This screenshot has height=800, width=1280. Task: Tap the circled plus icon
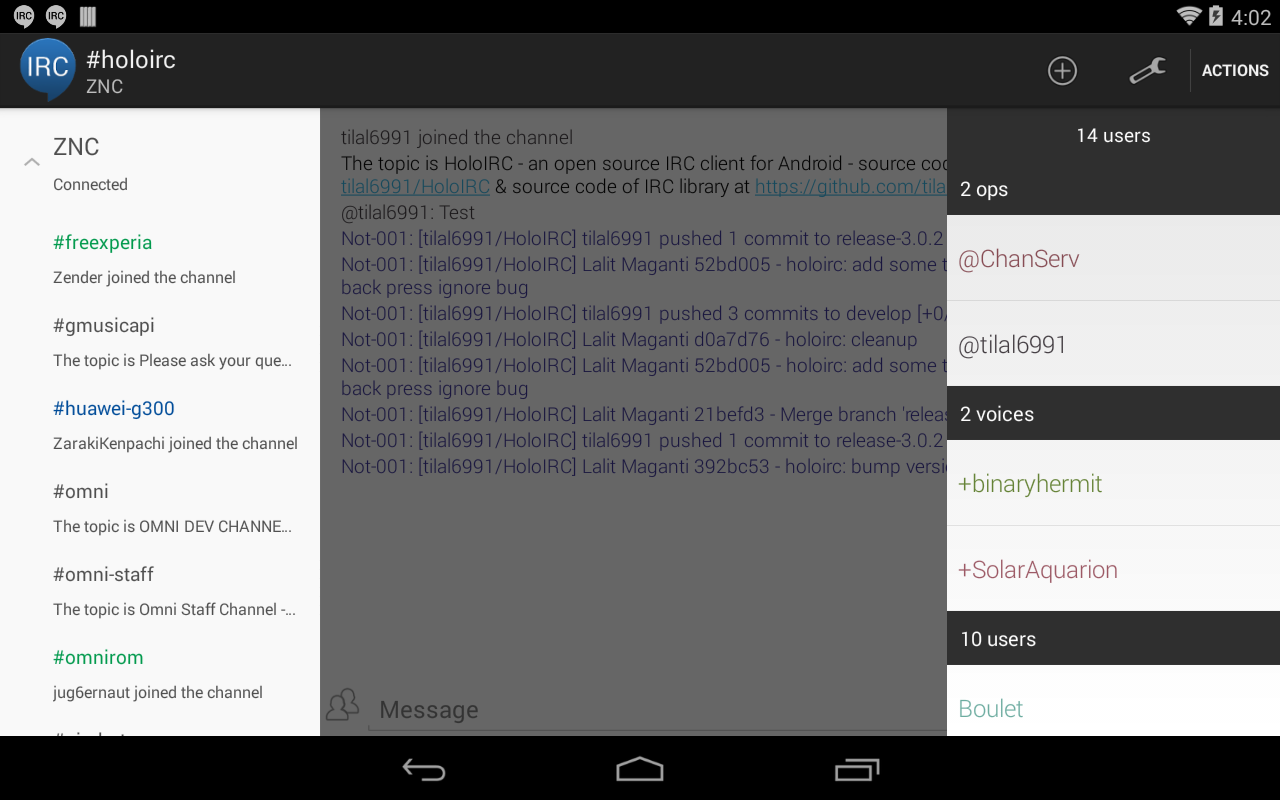pyautogui.click(x=1062, y=70)
